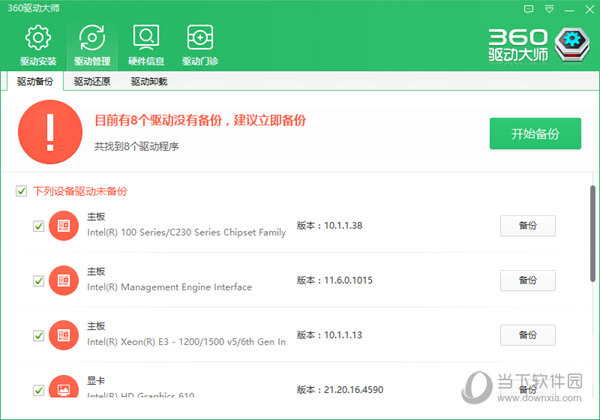Uncheck the 100 Series Chipset Family checkbox
The image size is (600, 420).
pyautogui.click(x=38, y=226)
